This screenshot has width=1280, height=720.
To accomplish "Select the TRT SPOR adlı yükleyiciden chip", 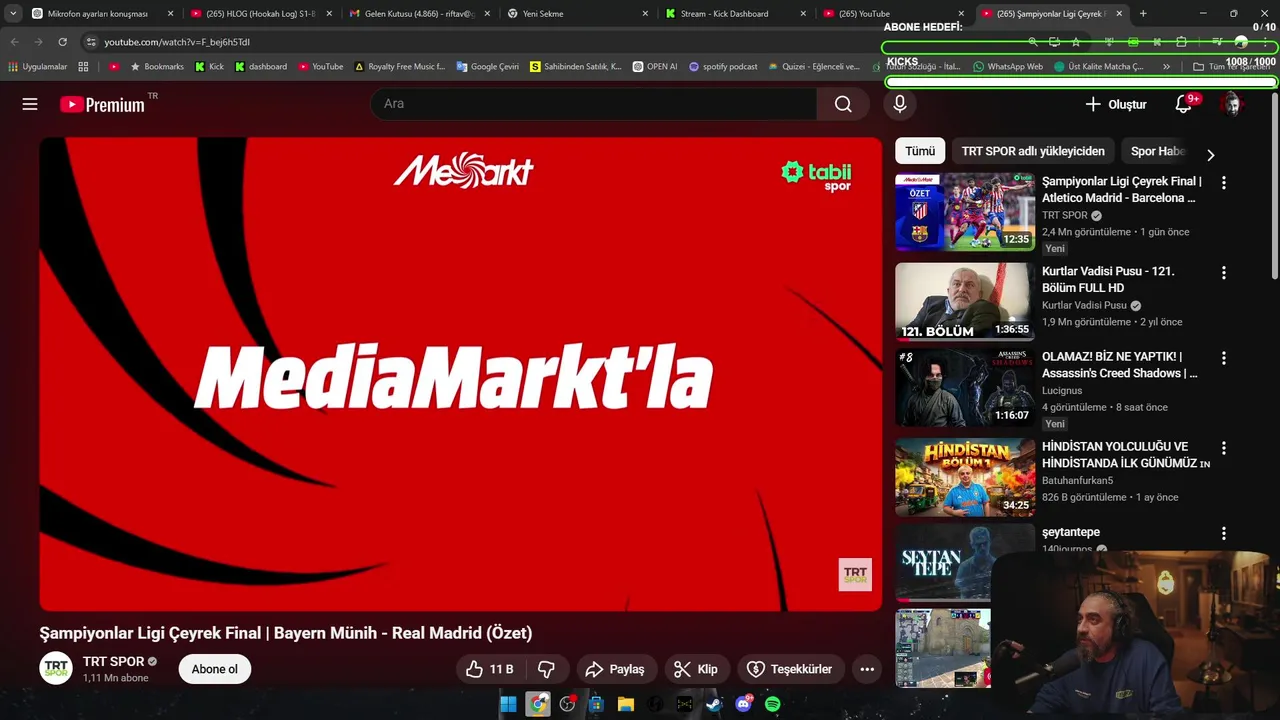I will click(x=1033, y=151).
